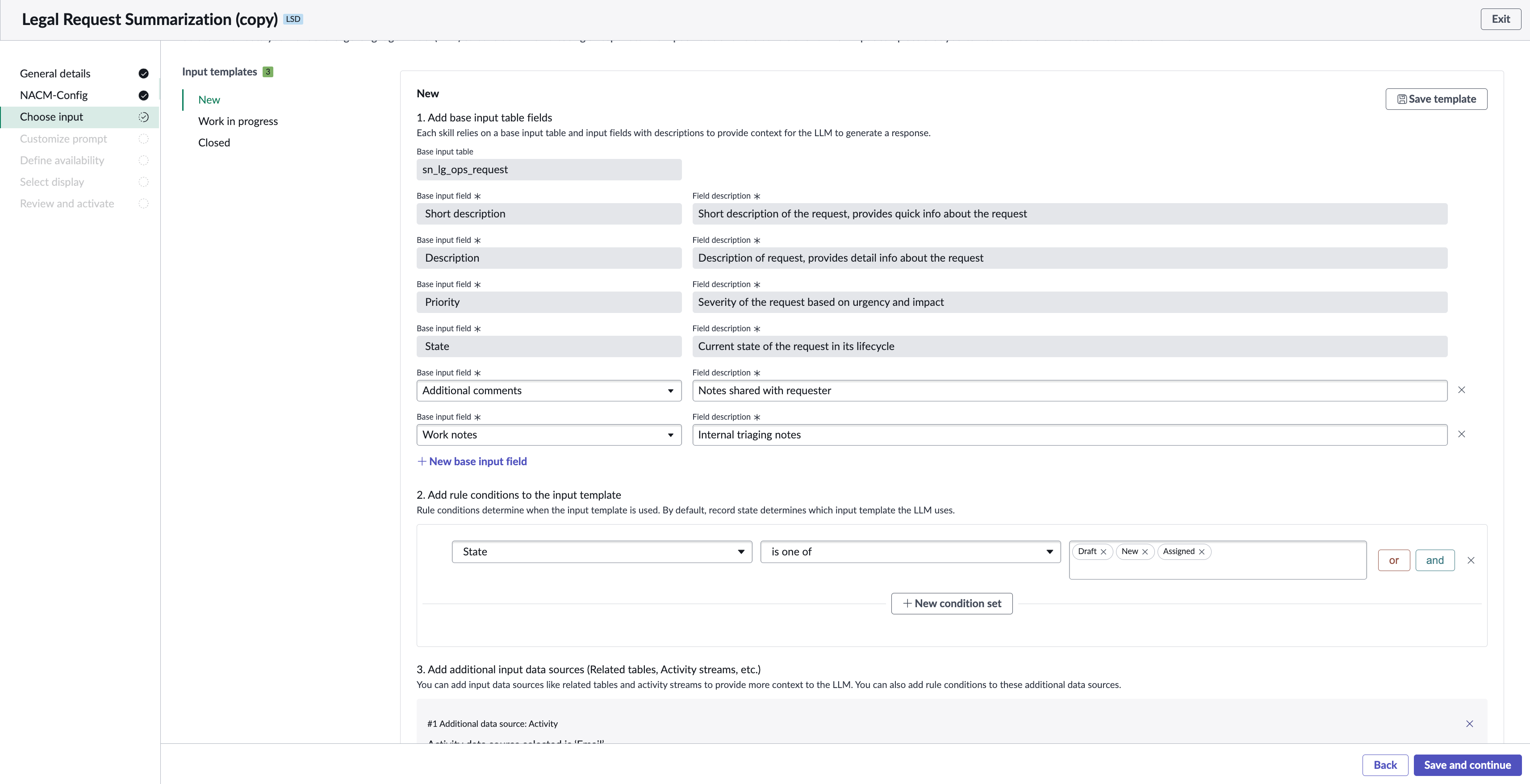Remove the Draft state chip
The image size is (1530, 784).
point(1104,552)
